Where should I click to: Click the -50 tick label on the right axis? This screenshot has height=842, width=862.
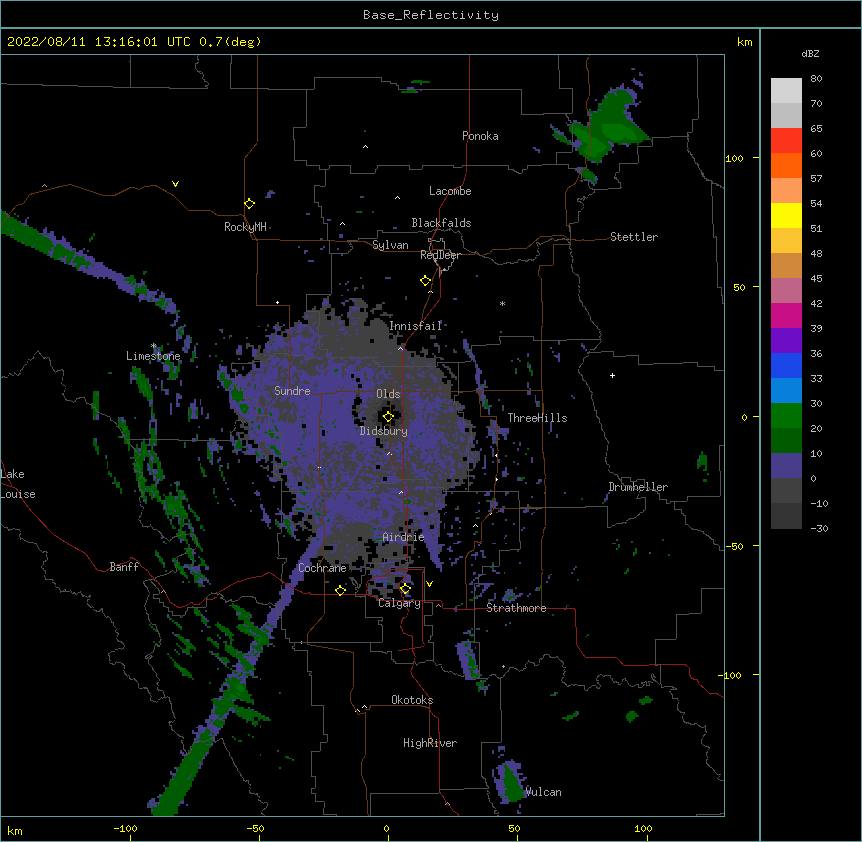click(734, 546)
